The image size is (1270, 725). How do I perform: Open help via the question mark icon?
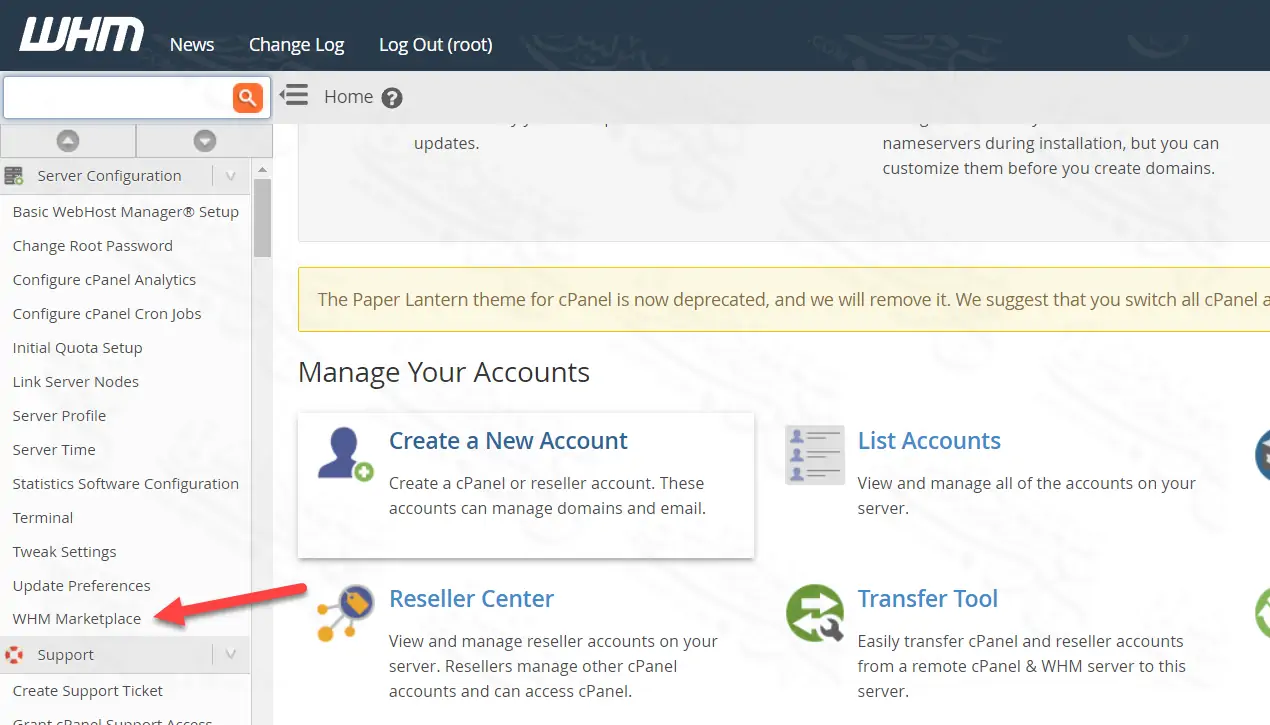(x=392, y=98)
